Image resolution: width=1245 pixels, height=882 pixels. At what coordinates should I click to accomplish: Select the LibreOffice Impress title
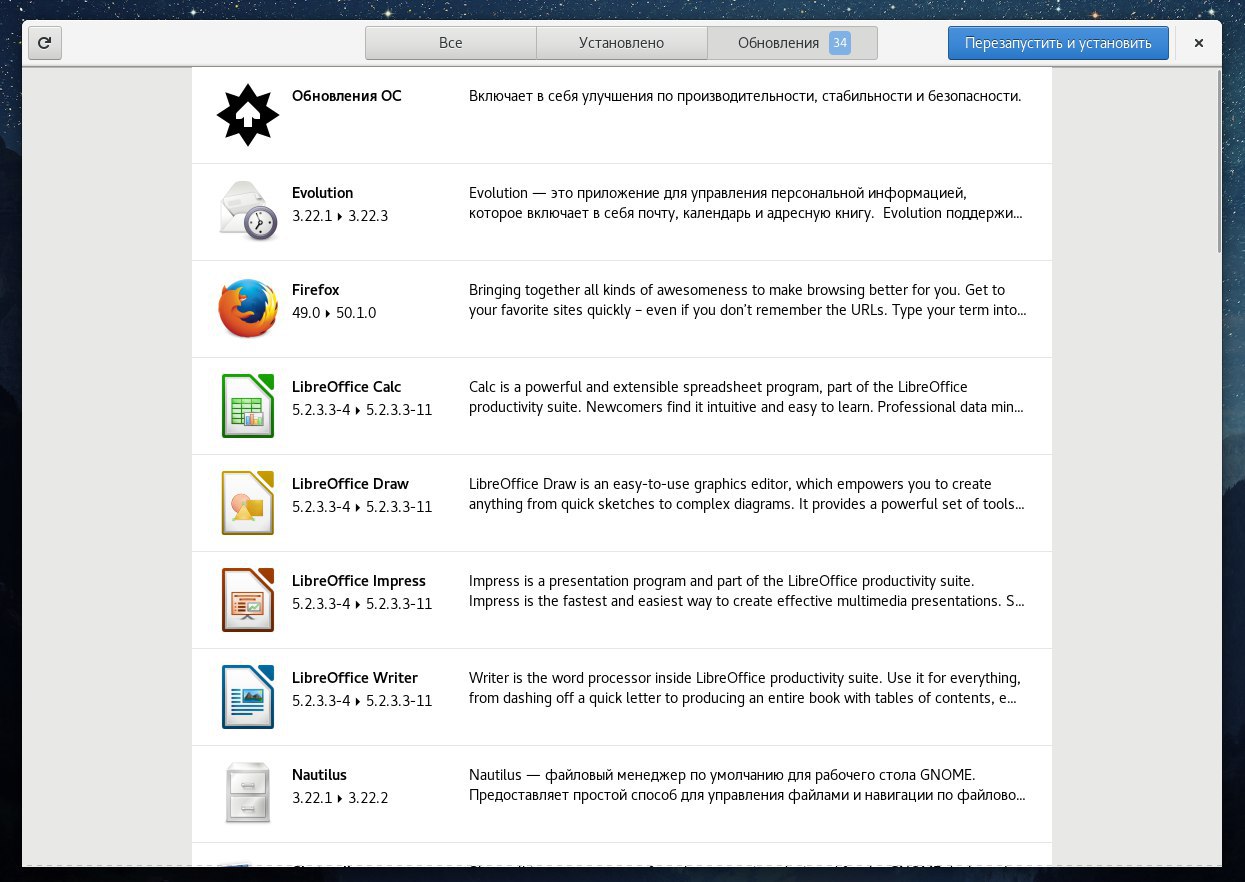click(x=359, y=581)
